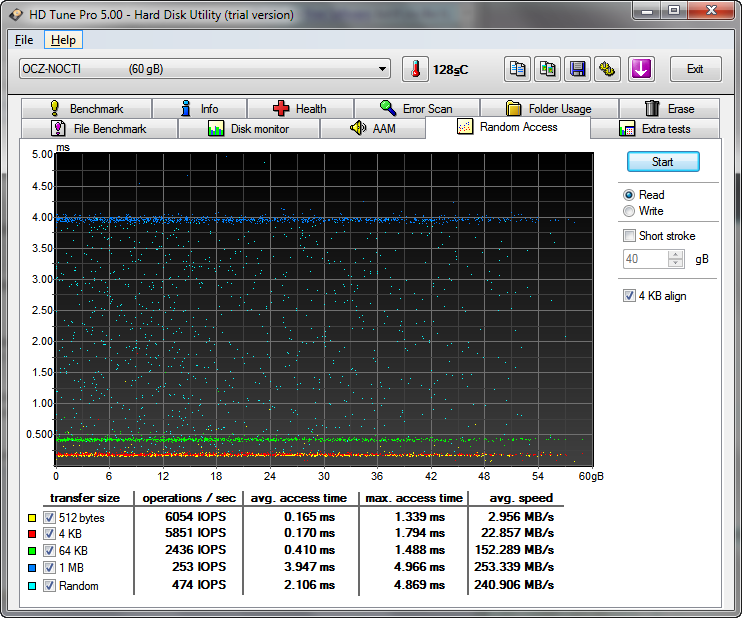This screenshot has height=618, width=742.
Task: Open the File Benchmark tab
Action: tap(99, 129)
